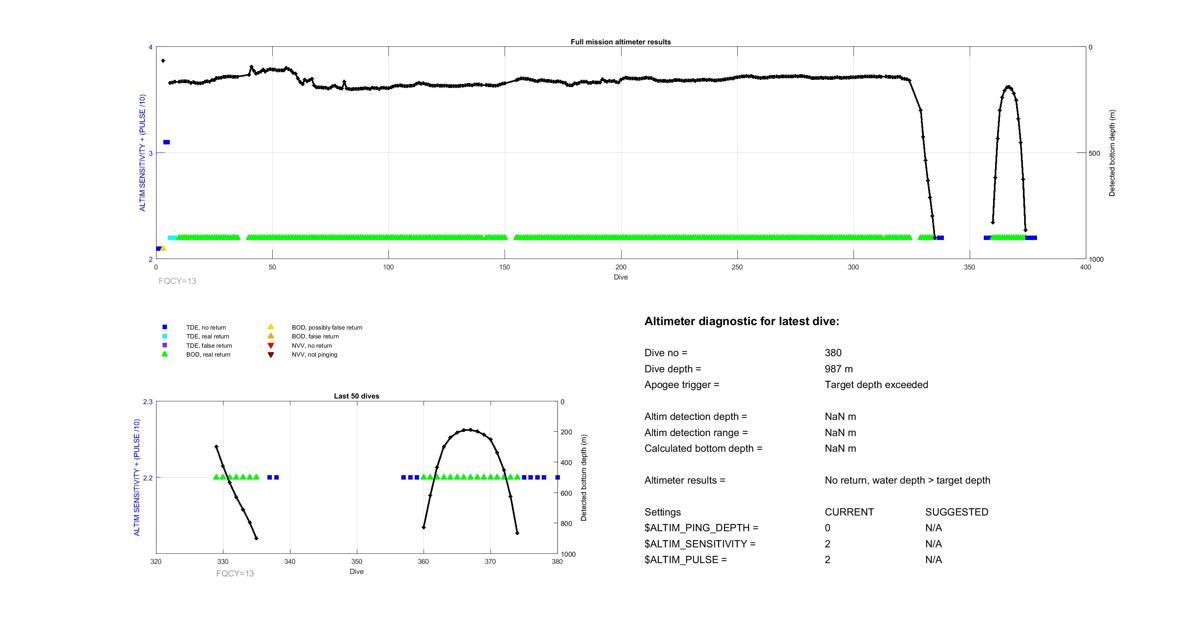Screen dimensions: 1200x622
Task: Click the 'Last 50 dives' plot title
Action: pos(357,396)
